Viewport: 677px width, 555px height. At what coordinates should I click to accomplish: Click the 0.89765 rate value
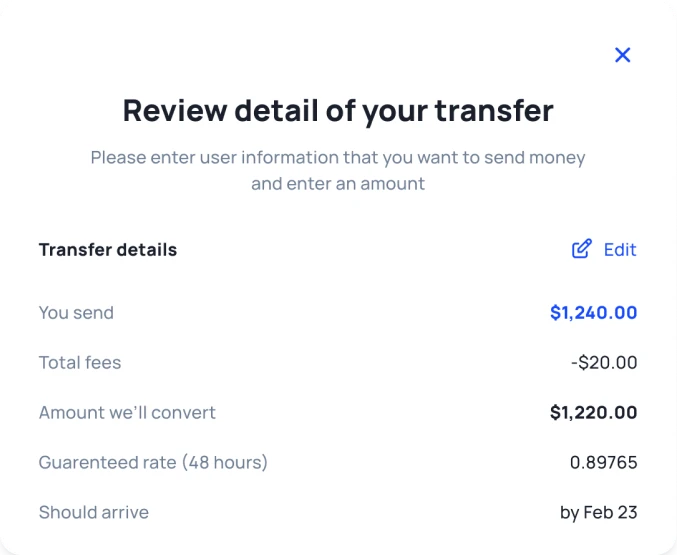(603, 462)
